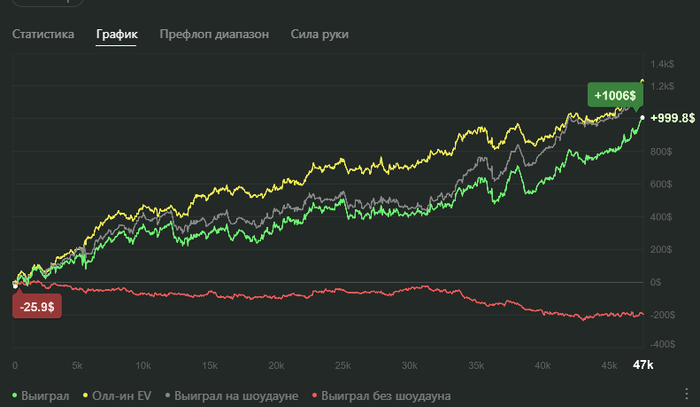Click the green dot beside Выиграл
Viewport: 700px width, 407px height.
coord(14,397)
